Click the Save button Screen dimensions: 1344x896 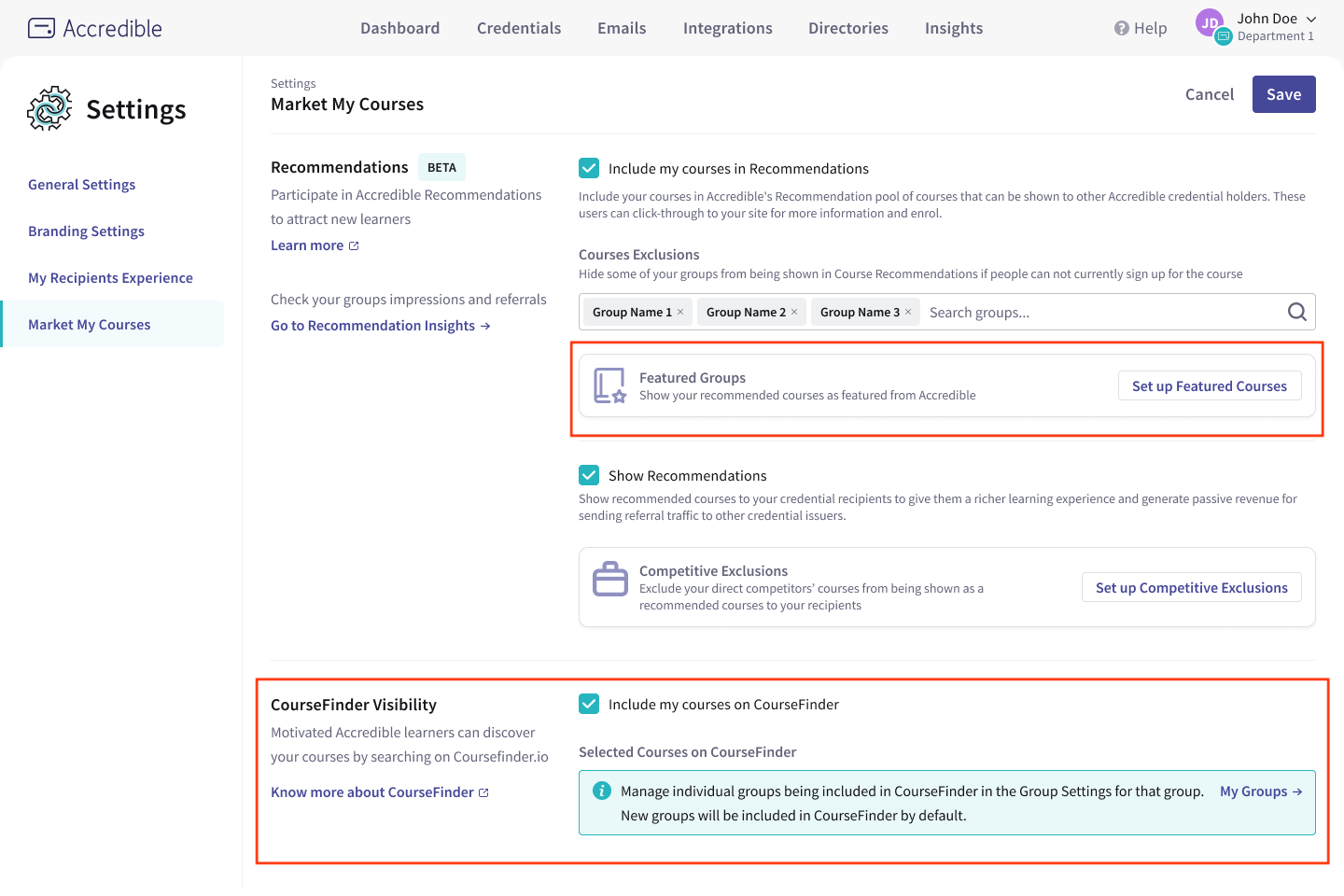1283,94
